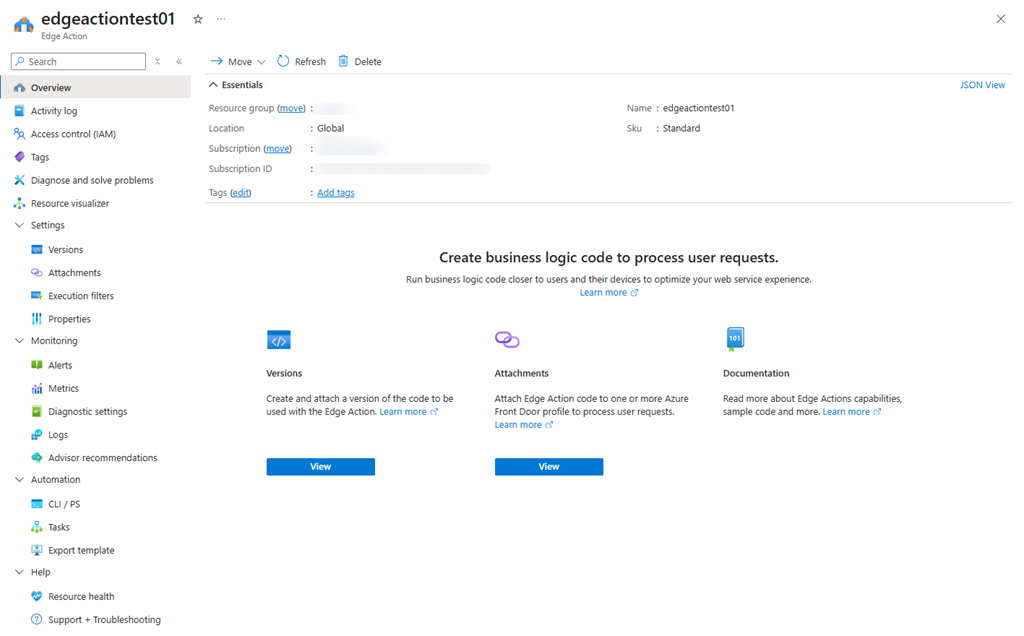
Task: Click the Access control (IAM) icon
Action: click(20, 134)
